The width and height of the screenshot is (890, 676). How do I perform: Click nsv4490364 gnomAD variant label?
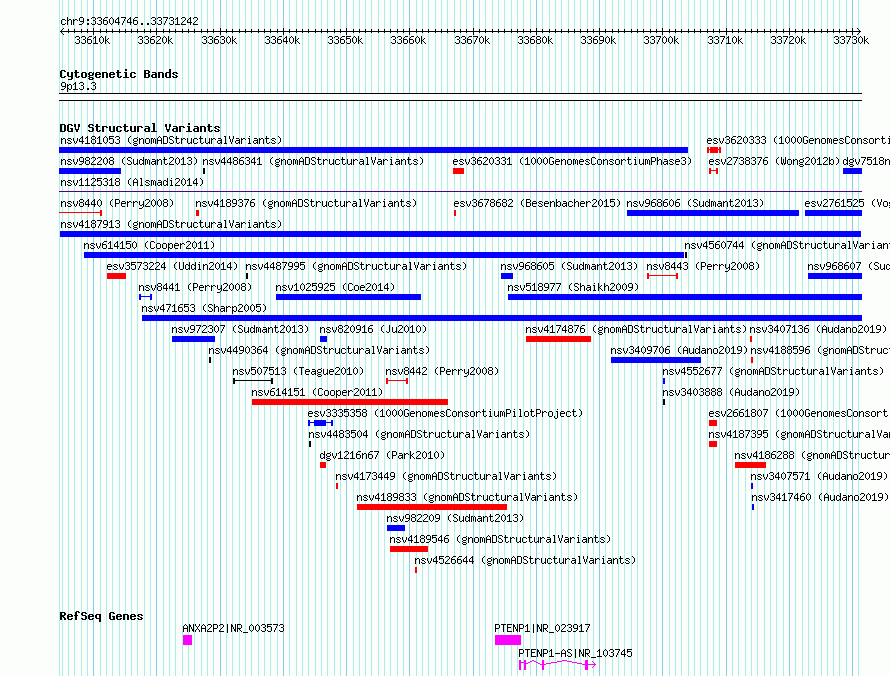pos(320,350)
